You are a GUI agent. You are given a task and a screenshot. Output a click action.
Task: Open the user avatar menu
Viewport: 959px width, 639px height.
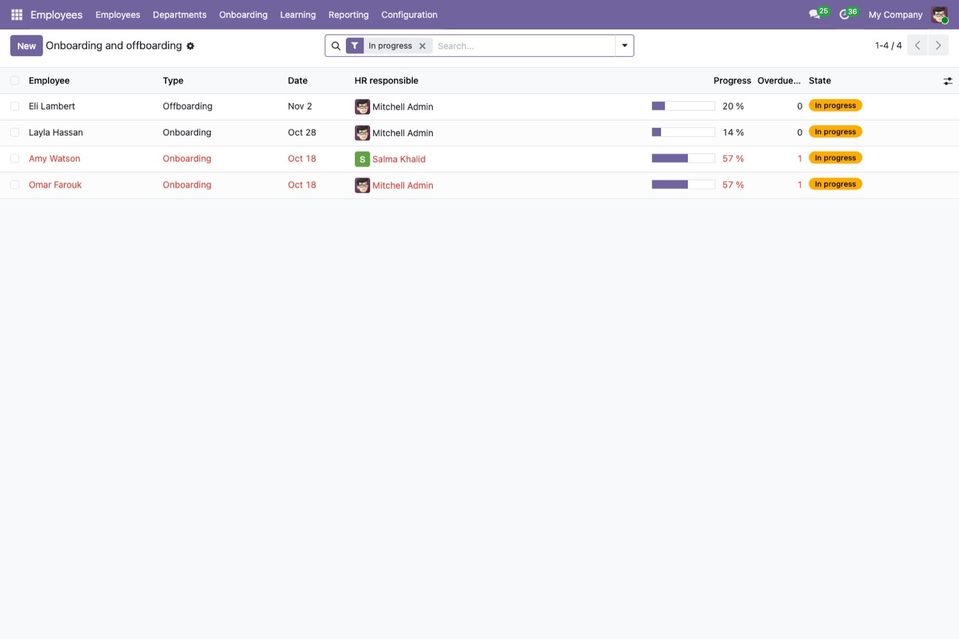939,14
